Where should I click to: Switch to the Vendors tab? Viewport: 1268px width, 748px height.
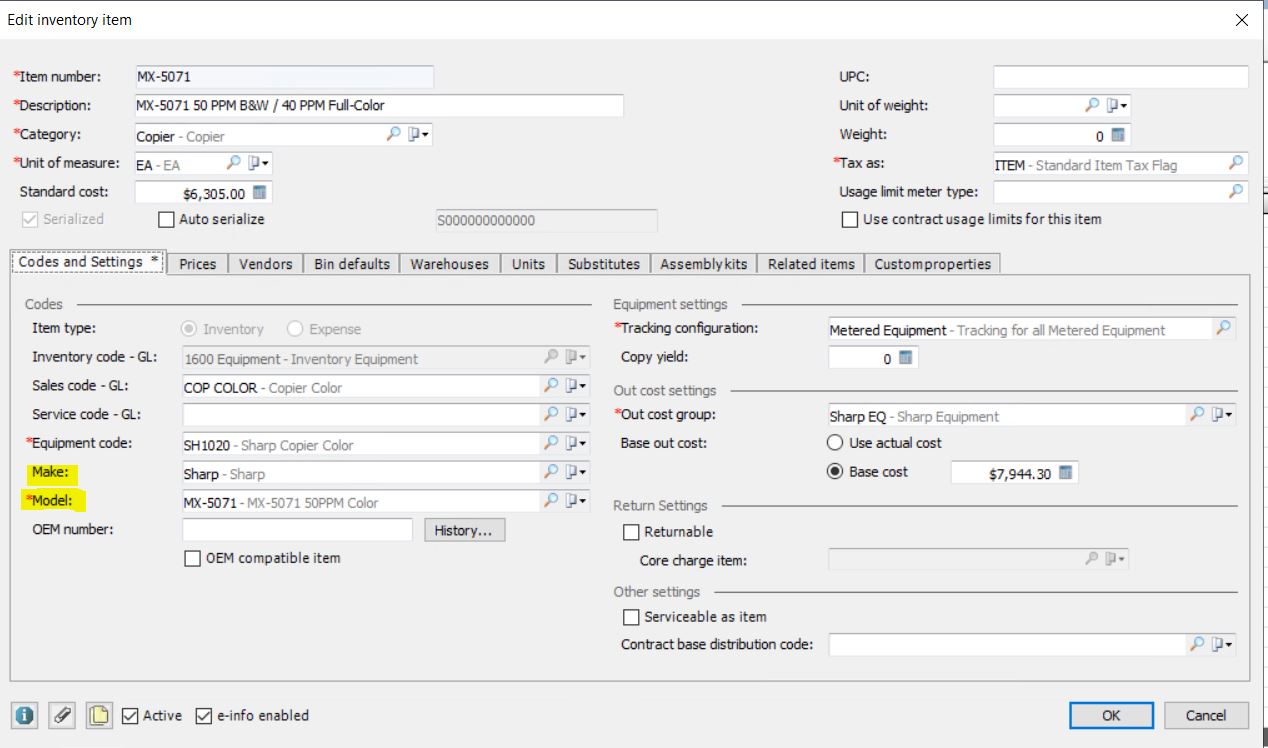click(265, 264)
